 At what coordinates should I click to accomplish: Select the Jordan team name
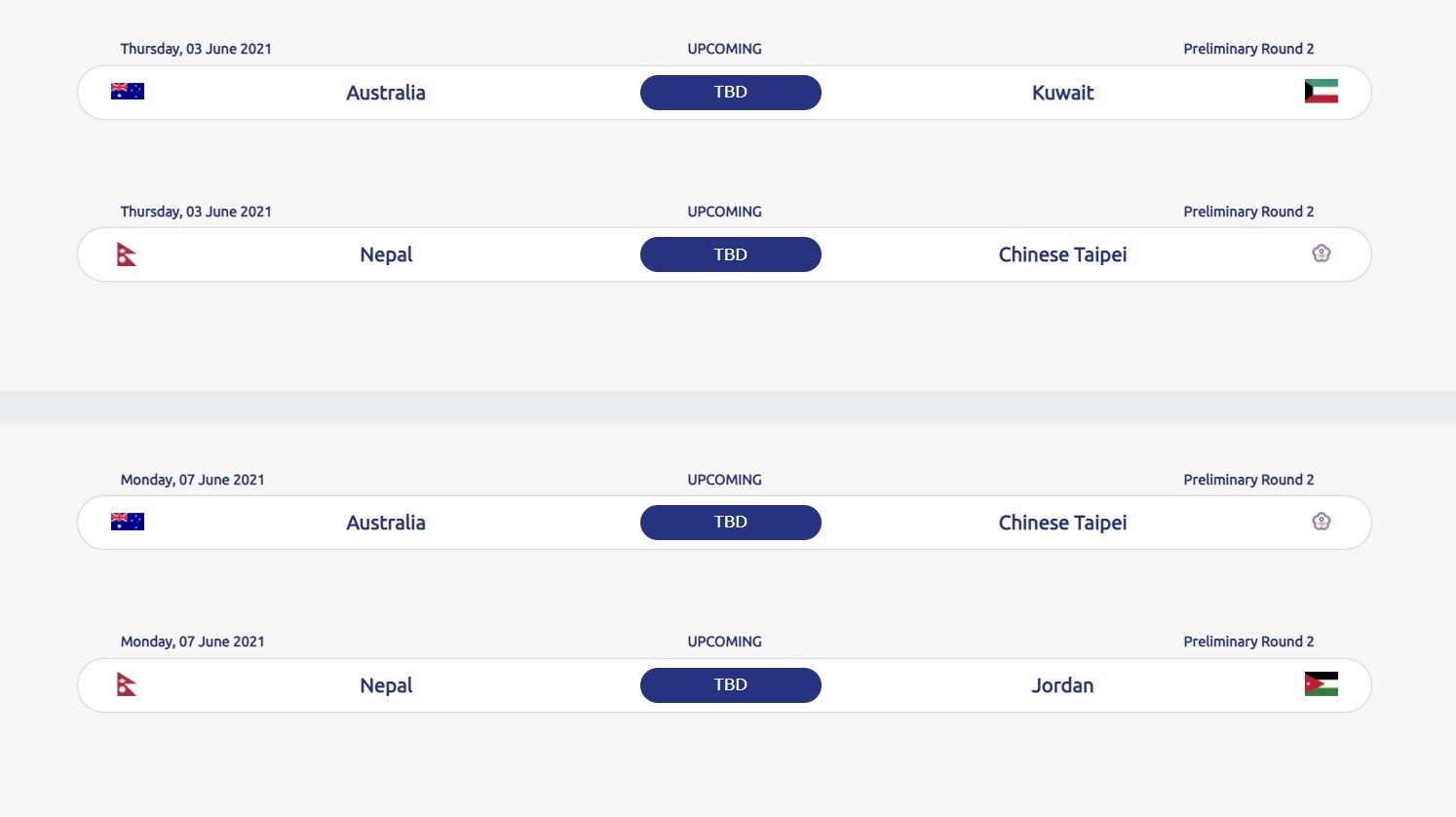[1062, 685]
